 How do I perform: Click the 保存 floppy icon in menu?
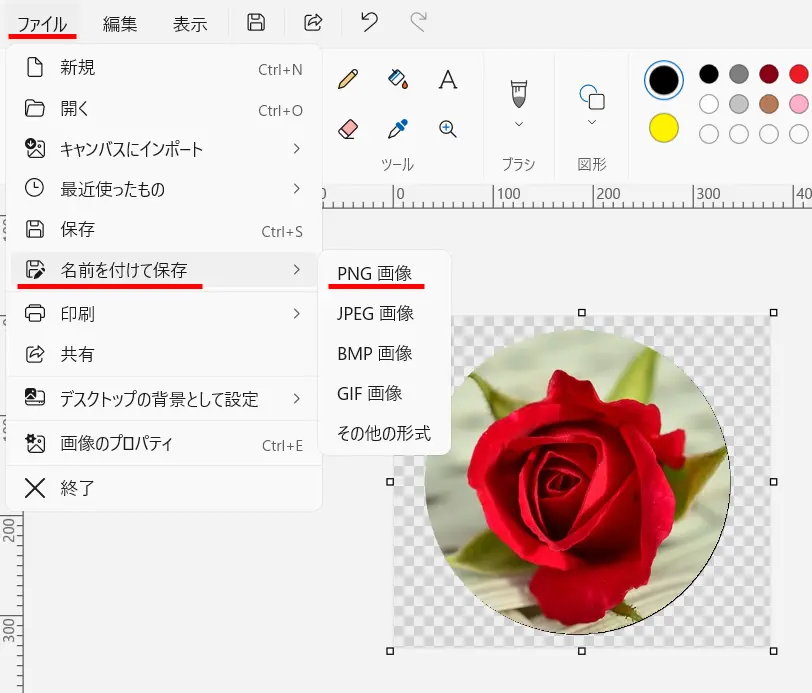click(x=35, y=228)
